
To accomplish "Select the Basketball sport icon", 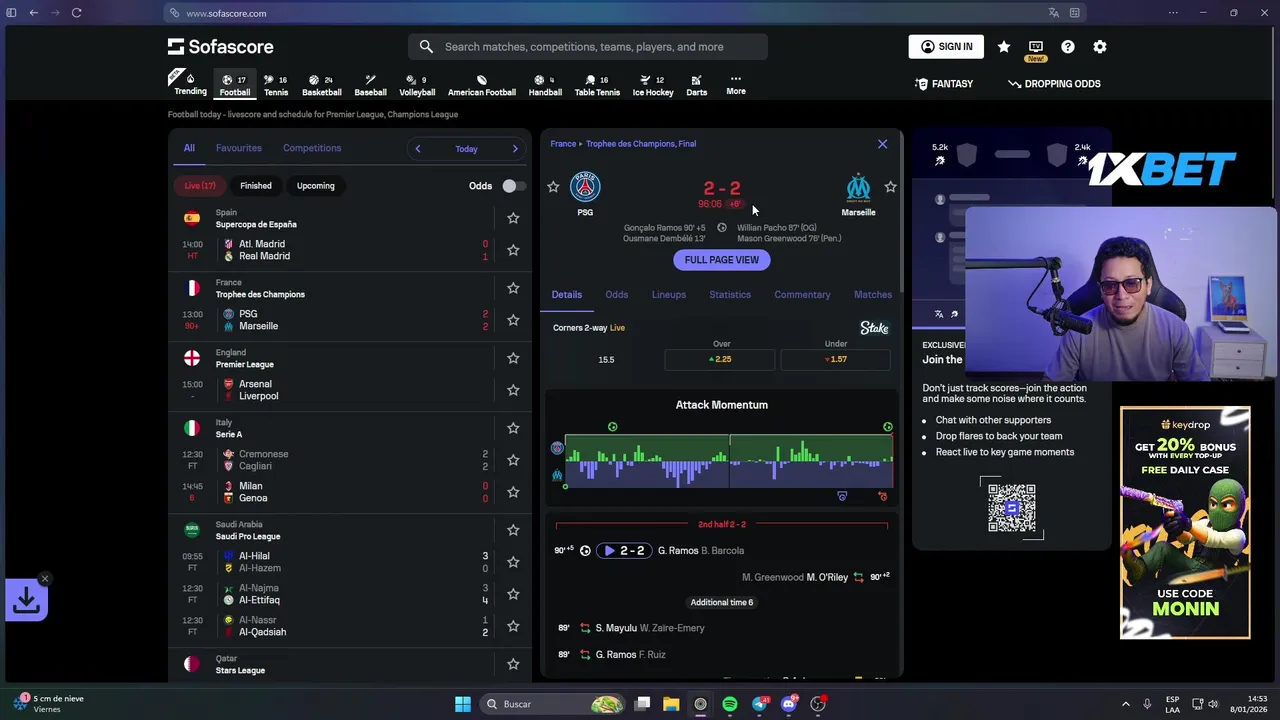I will click(x=321, y=85).
